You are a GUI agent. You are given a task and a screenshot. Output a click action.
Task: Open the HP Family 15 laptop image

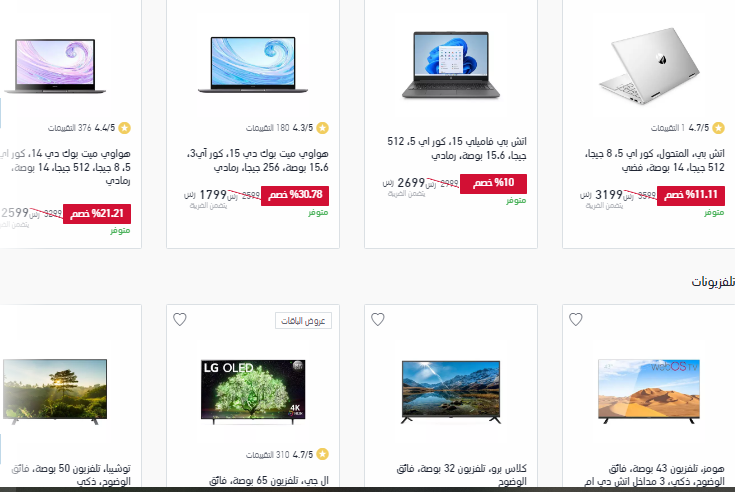pyautogui.click(x=451, y=65)
